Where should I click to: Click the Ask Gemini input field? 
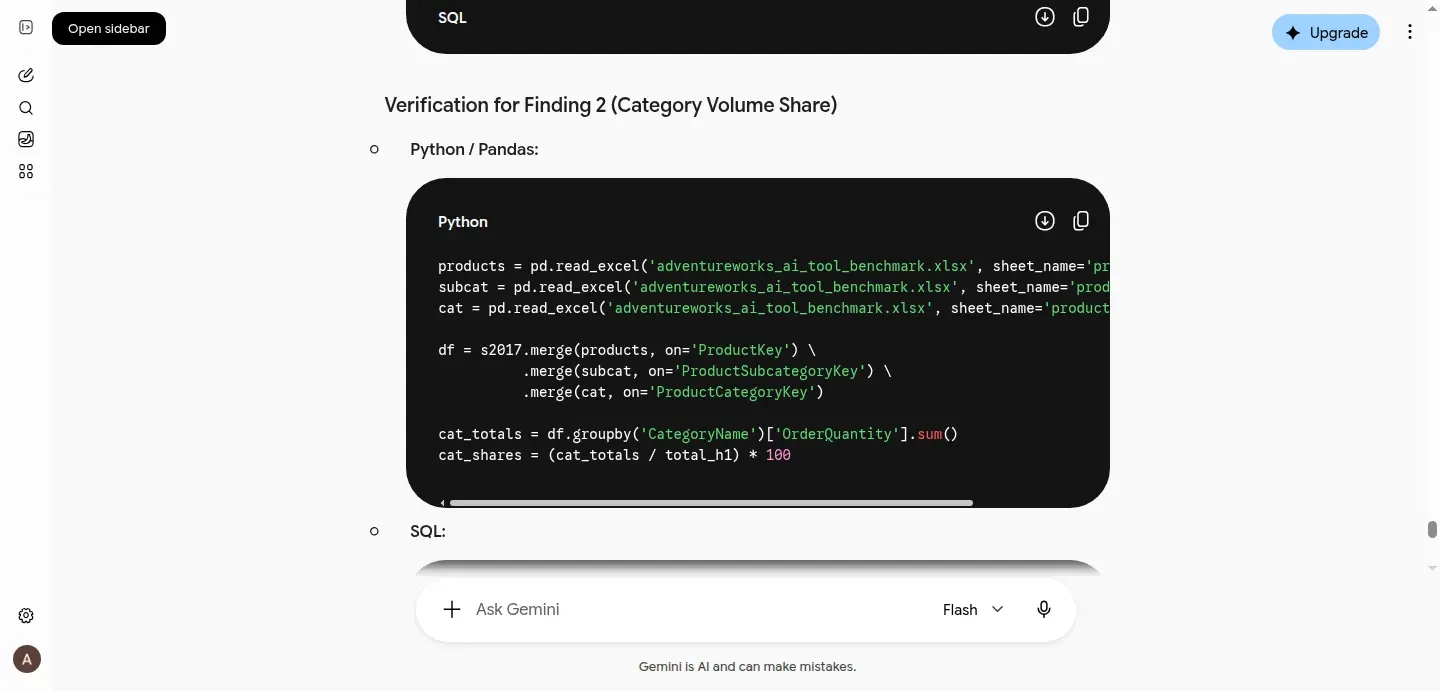click(700, 609)
